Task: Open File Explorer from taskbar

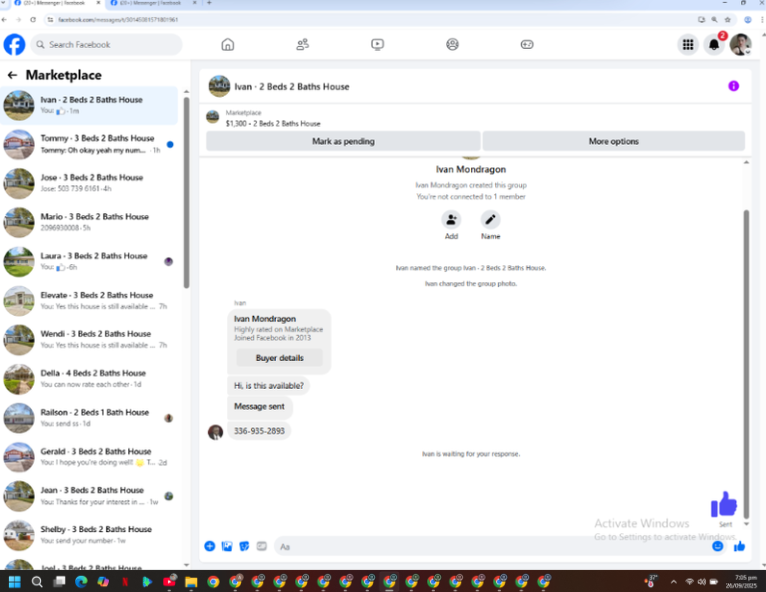Action: point(191,581)
